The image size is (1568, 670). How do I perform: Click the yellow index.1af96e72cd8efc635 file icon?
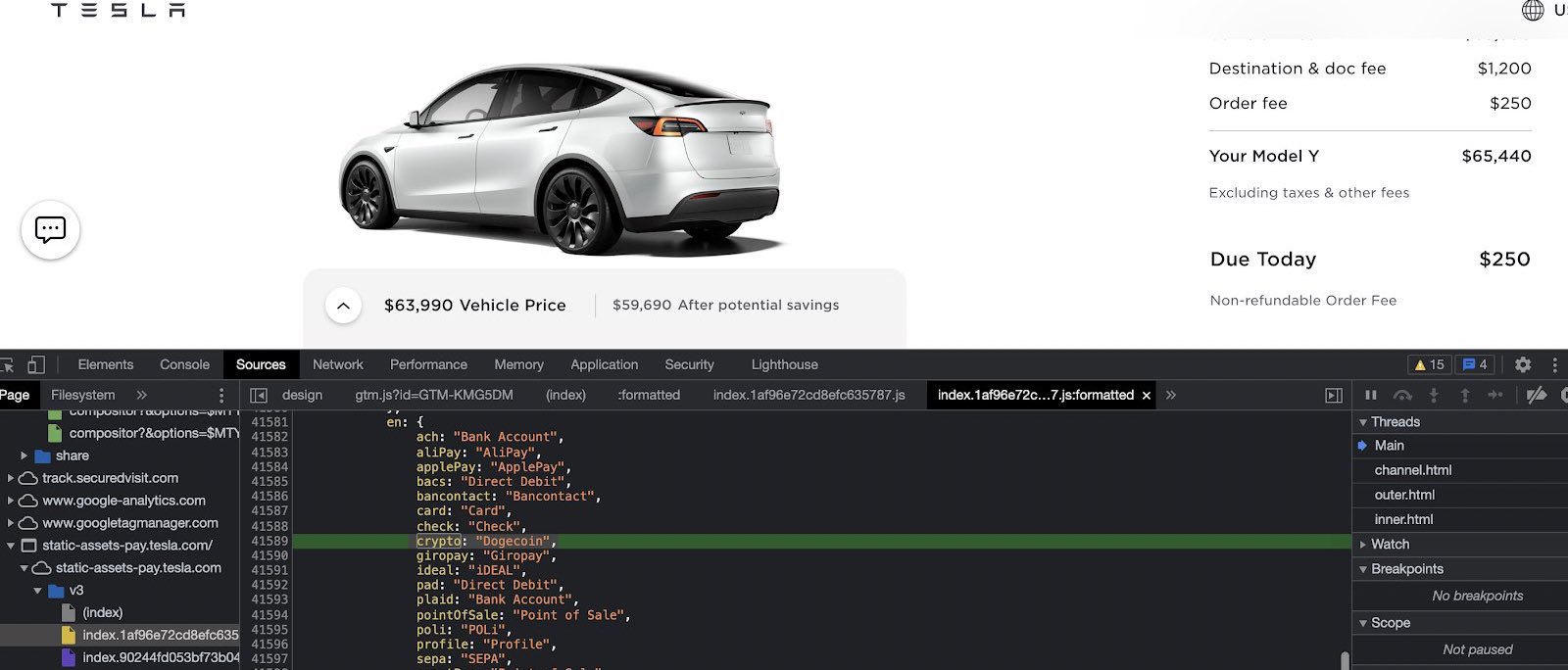point(69,635)
